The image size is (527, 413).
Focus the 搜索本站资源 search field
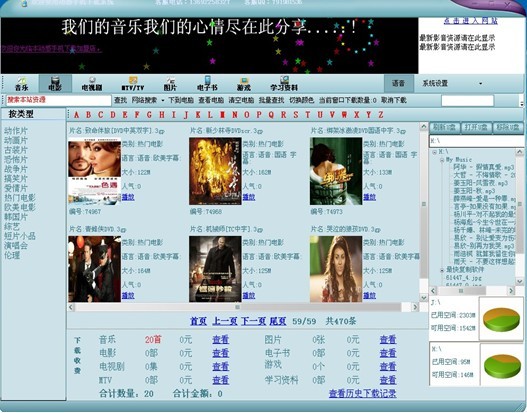58,100
